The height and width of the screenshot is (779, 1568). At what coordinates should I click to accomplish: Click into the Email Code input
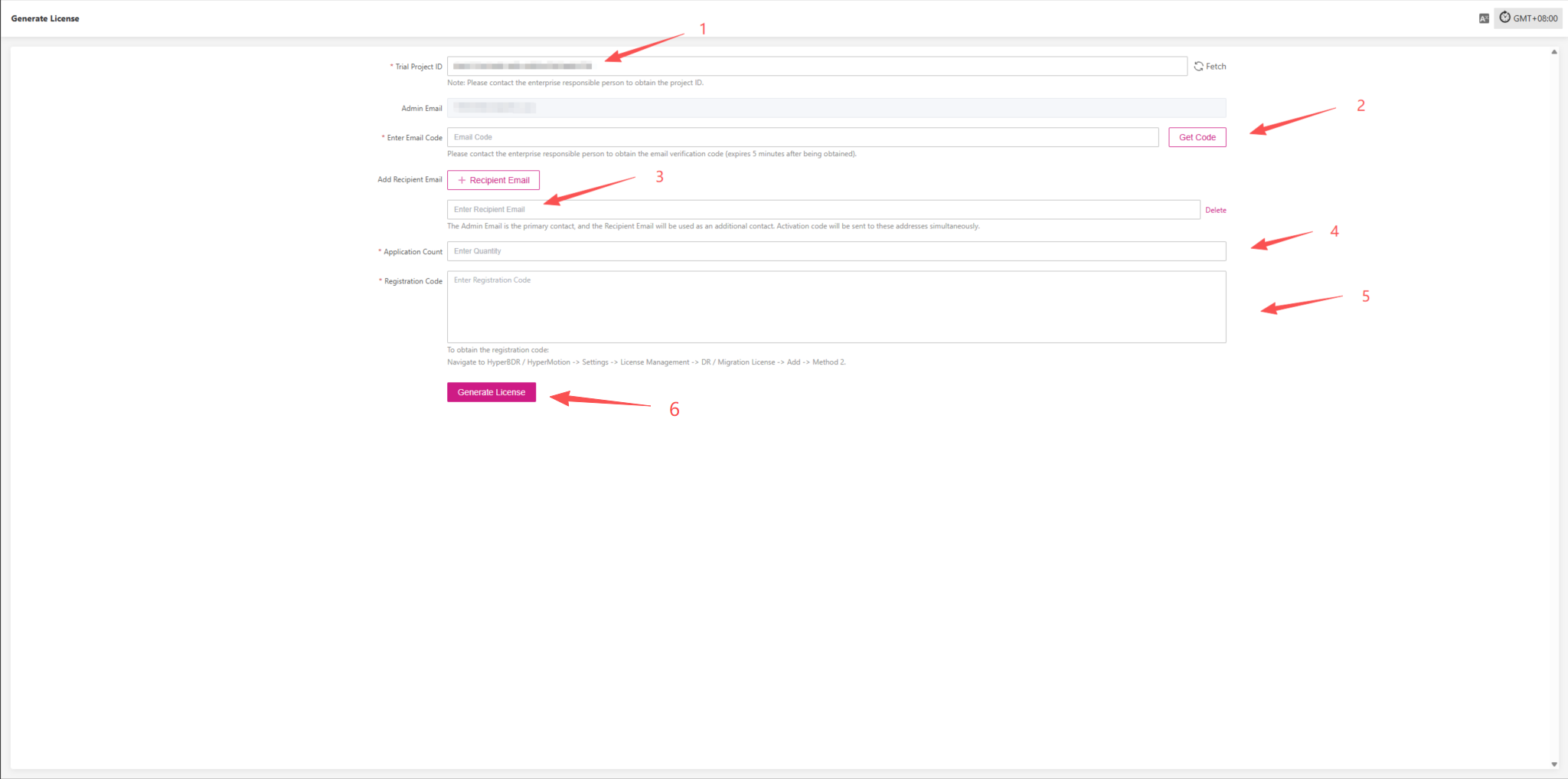(802, 138)
